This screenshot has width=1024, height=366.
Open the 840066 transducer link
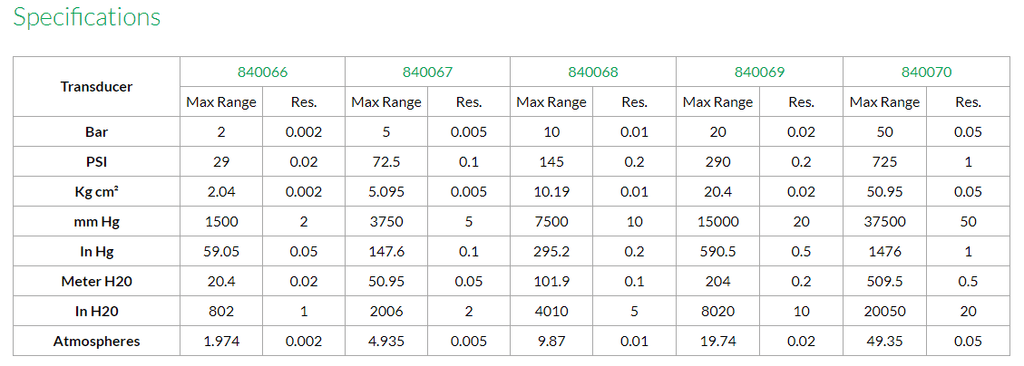click(x=263, y=72)
